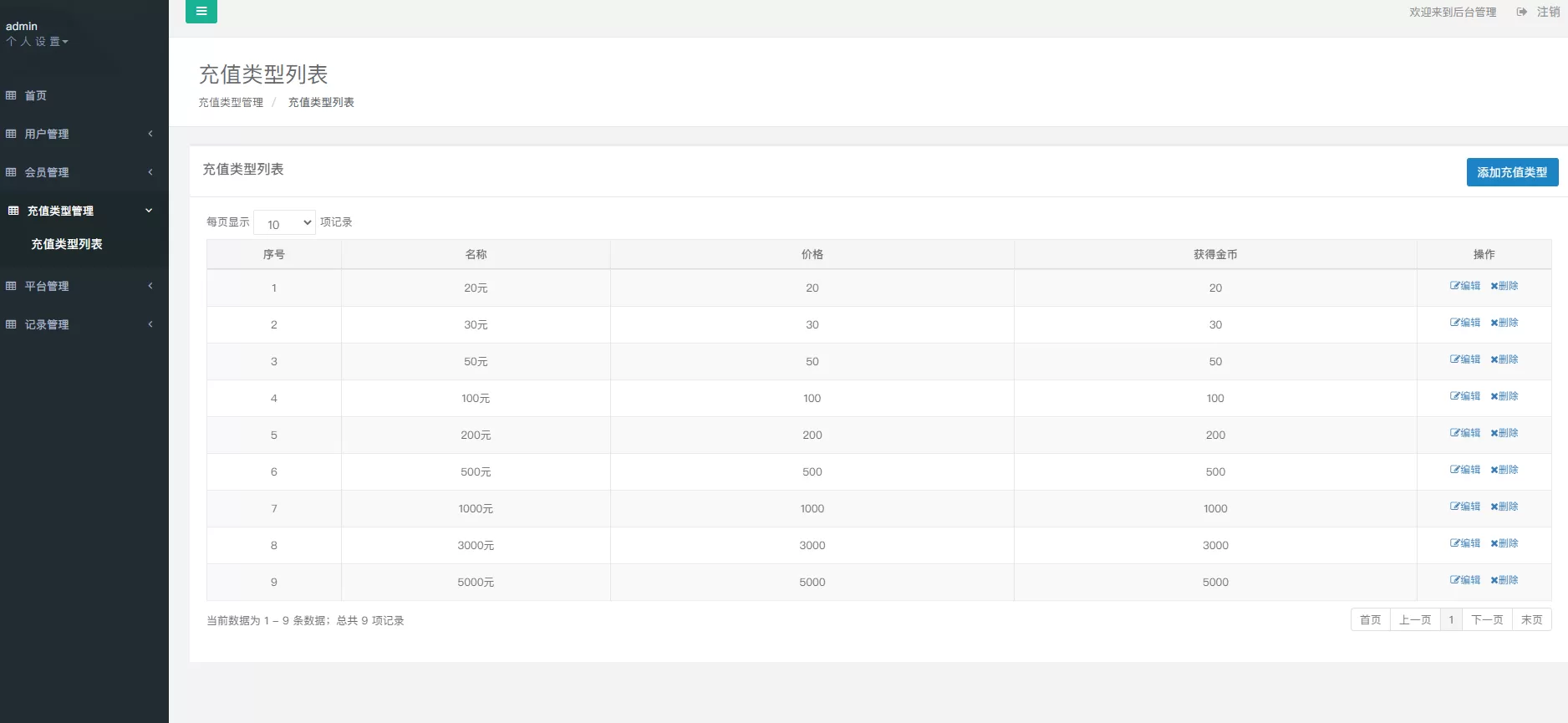
Task: Go to 首页 in the sidebar
Action: point(35,95)
